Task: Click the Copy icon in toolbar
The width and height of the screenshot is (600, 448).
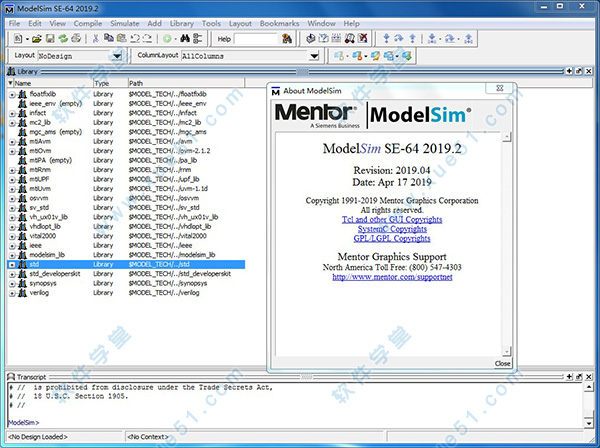Action: tap(109, 38)
